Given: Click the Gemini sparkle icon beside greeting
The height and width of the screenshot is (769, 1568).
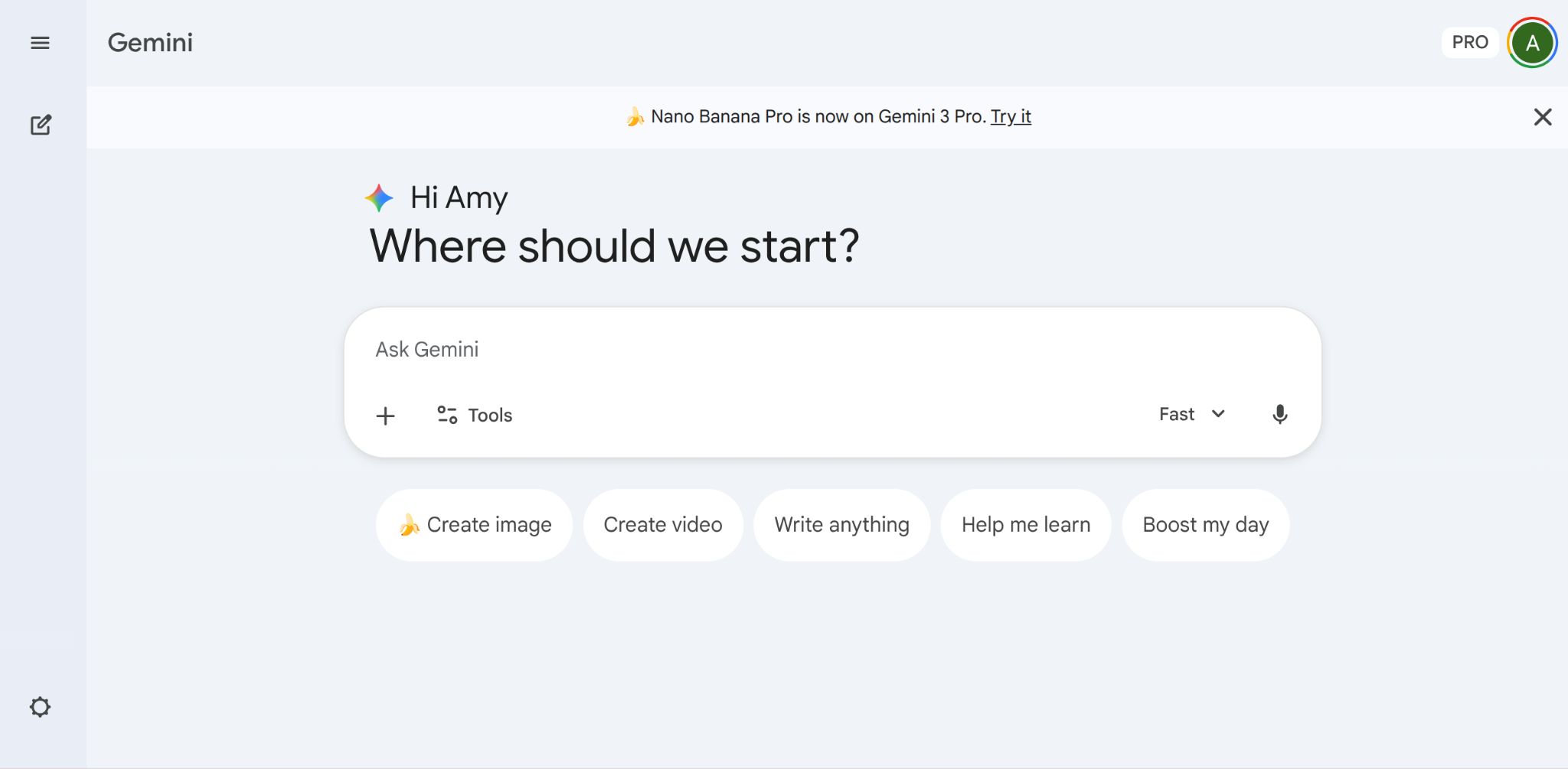Looking at the screenshot, I should tap(379, 198).
